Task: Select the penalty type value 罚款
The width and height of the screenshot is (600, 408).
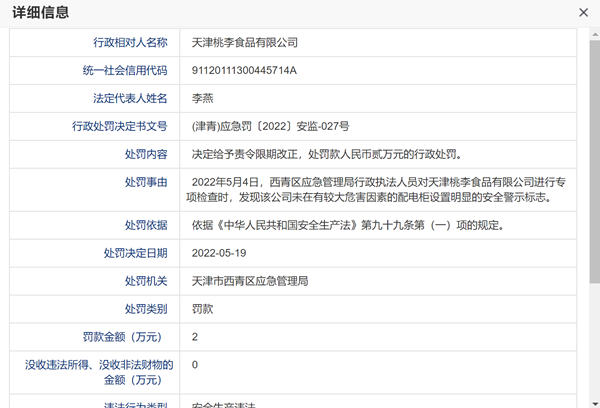Action: pyautogui.click(x=202, y=309)
